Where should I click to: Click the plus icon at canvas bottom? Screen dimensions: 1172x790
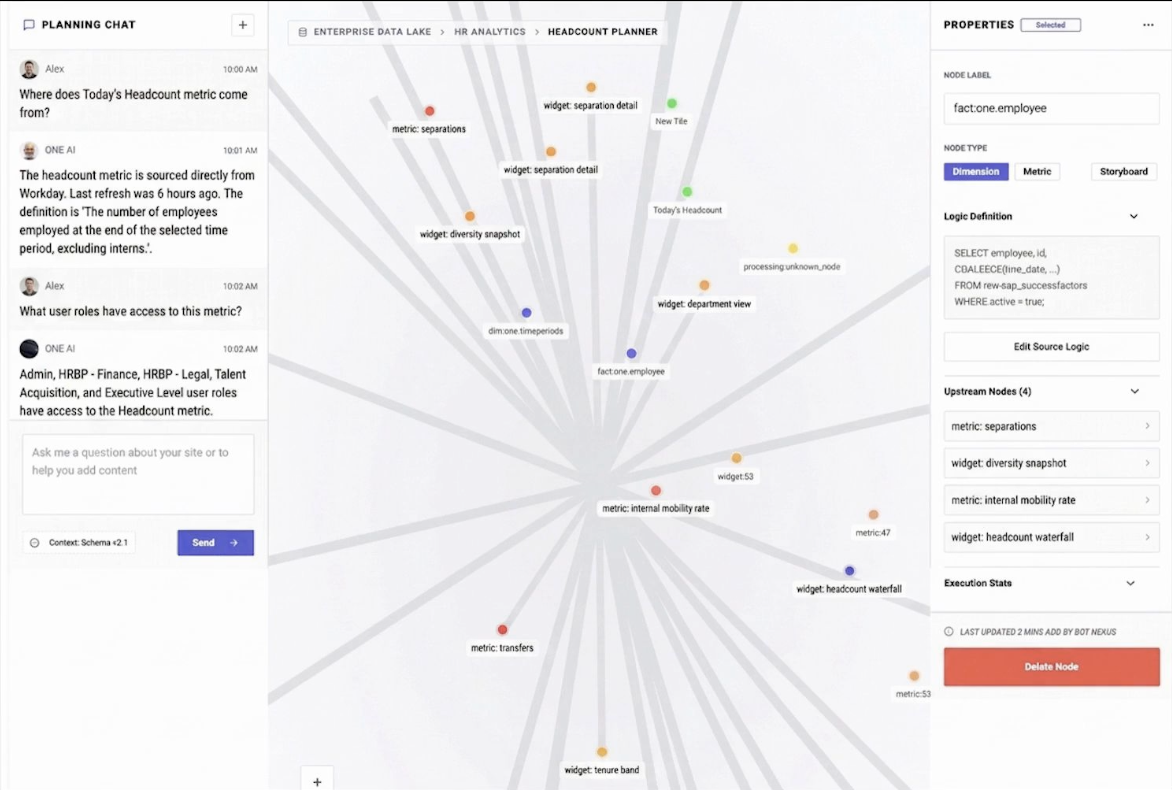[x=317, y=781]
